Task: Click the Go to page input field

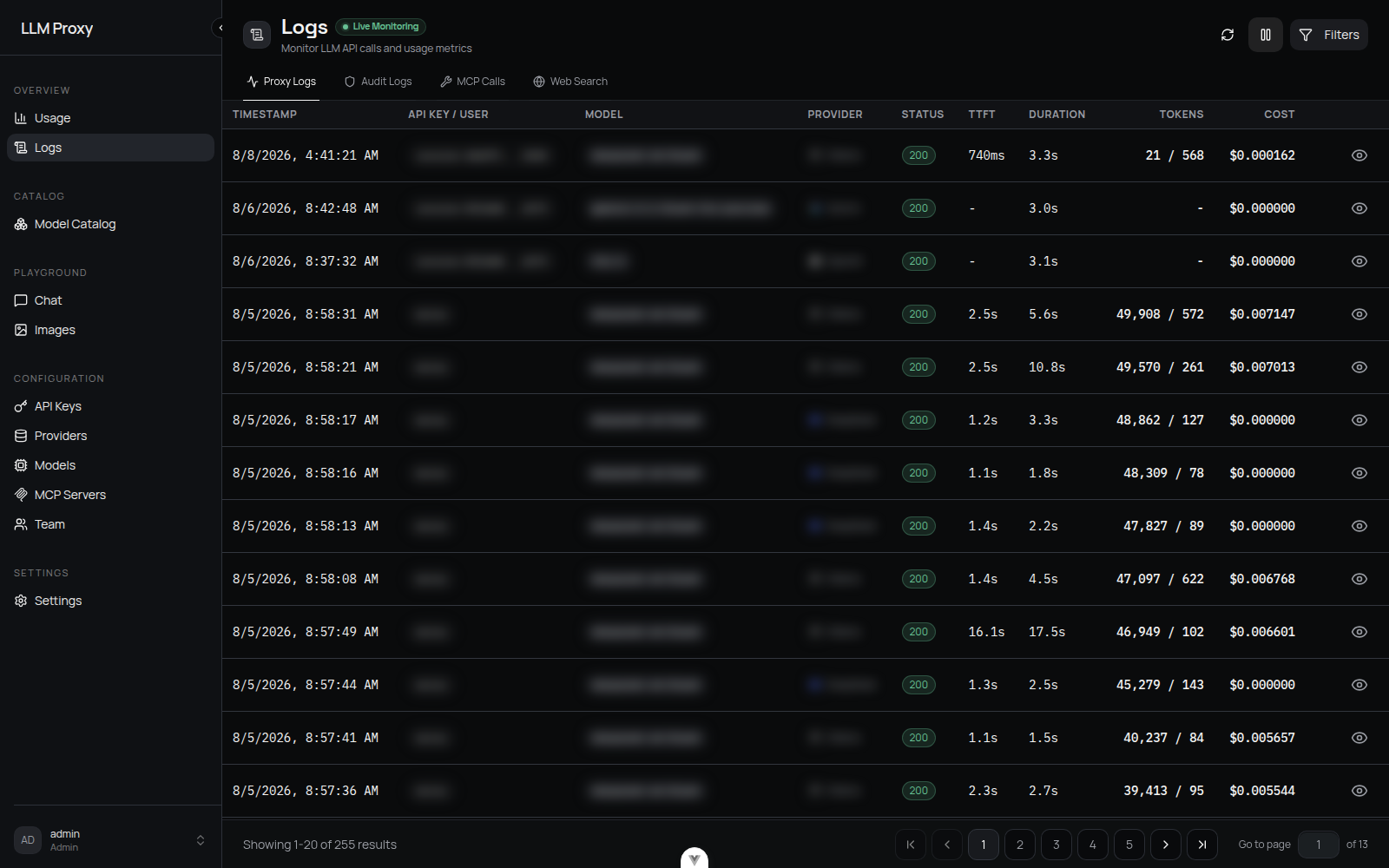Action: (1319, 845)
